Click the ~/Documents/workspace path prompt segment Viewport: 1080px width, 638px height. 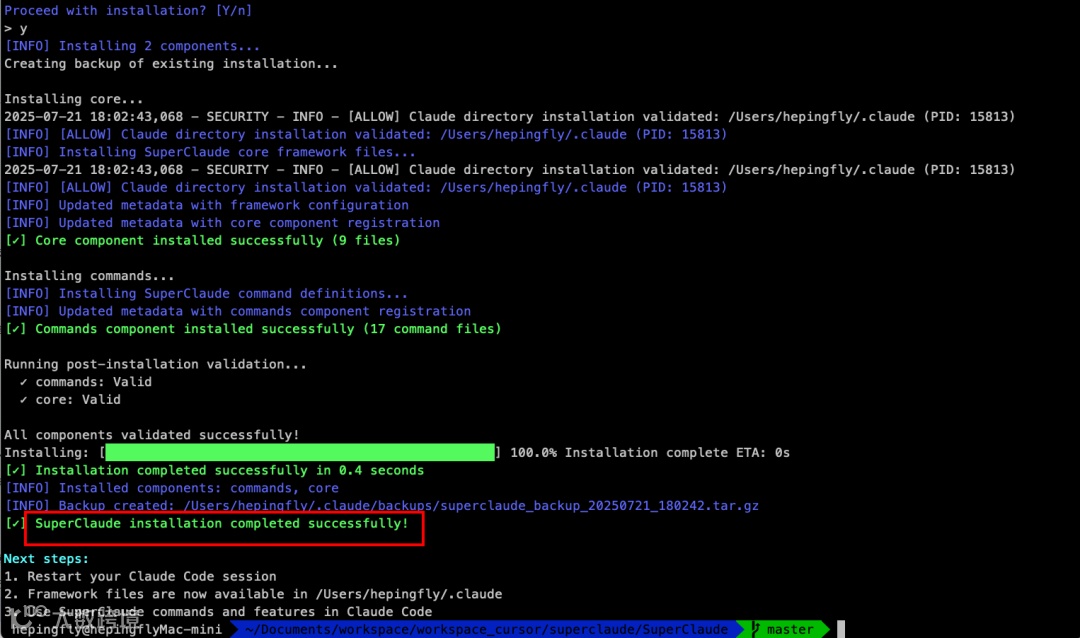coord(486,629)
